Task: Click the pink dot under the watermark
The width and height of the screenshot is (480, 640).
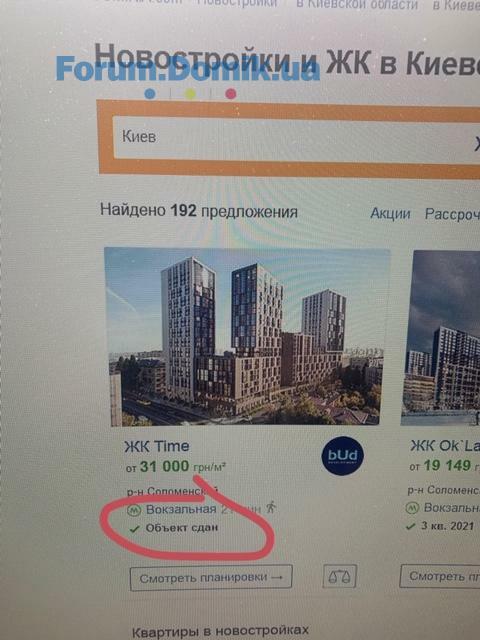Action: pyautogui.click(x=231, y=94)
